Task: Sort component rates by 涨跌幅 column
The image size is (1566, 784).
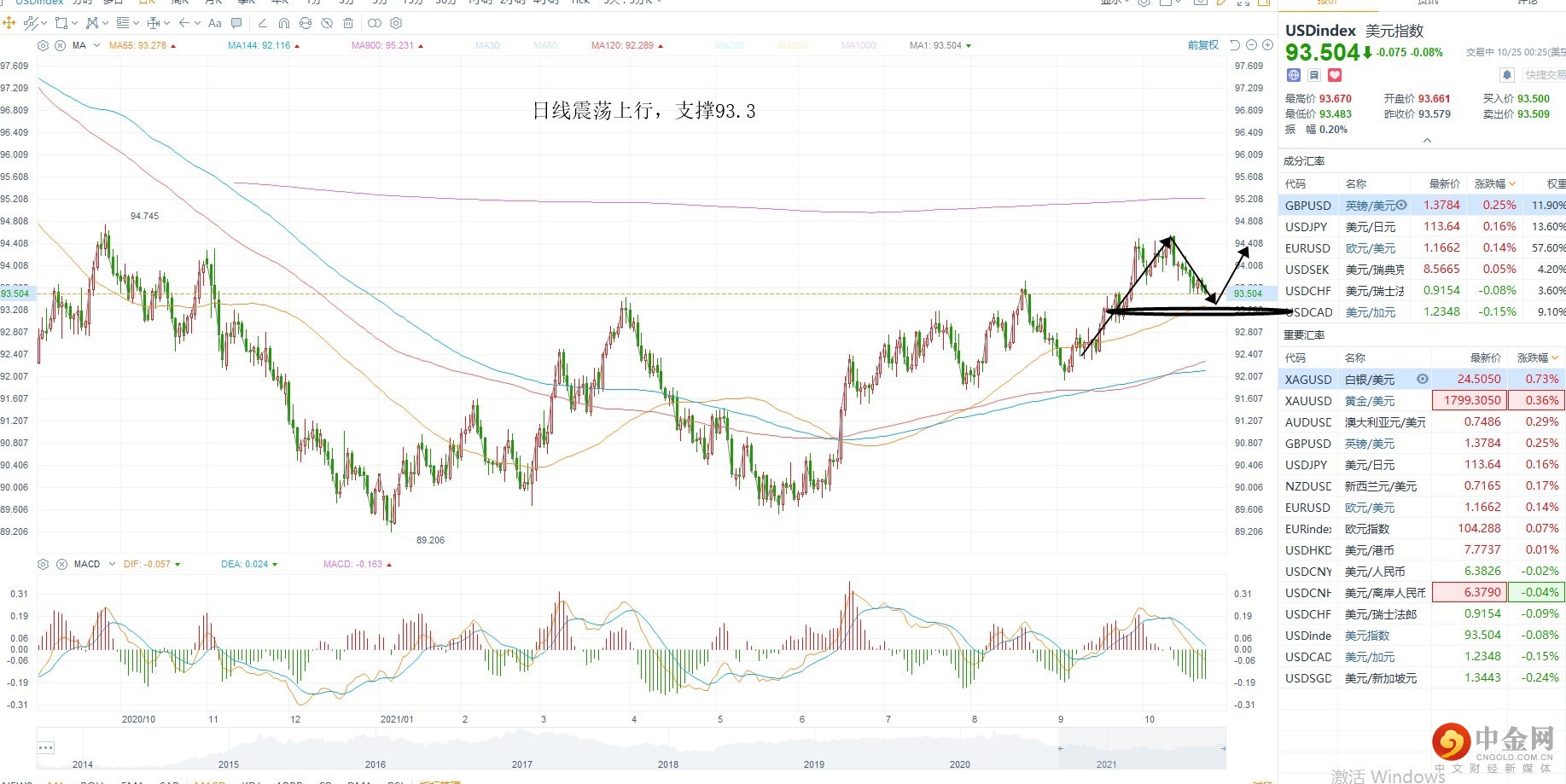Action: [x=1495, y=183]
